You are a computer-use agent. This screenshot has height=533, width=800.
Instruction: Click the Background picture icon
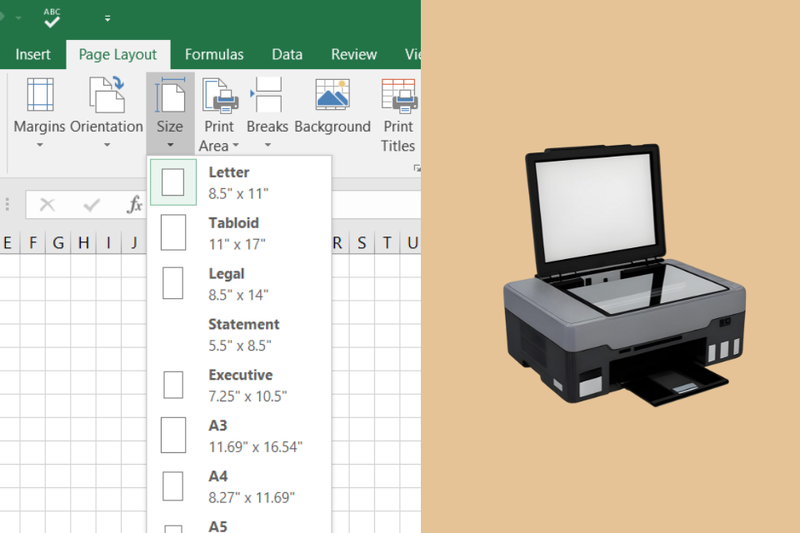pyautogui.click(x=333, y=94)
